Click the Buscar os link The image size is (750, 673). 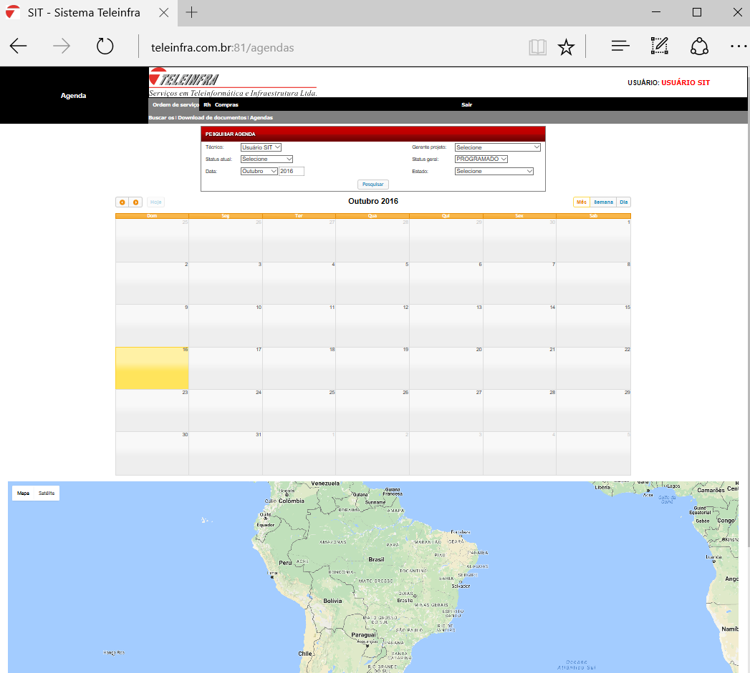[161, 118]
